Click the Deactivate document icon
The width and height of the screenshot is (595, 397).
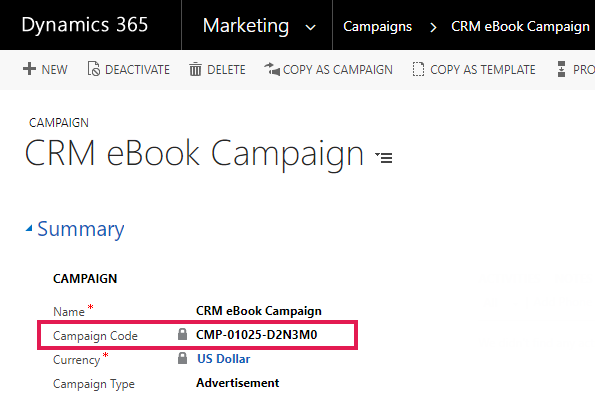click(94, 69)
